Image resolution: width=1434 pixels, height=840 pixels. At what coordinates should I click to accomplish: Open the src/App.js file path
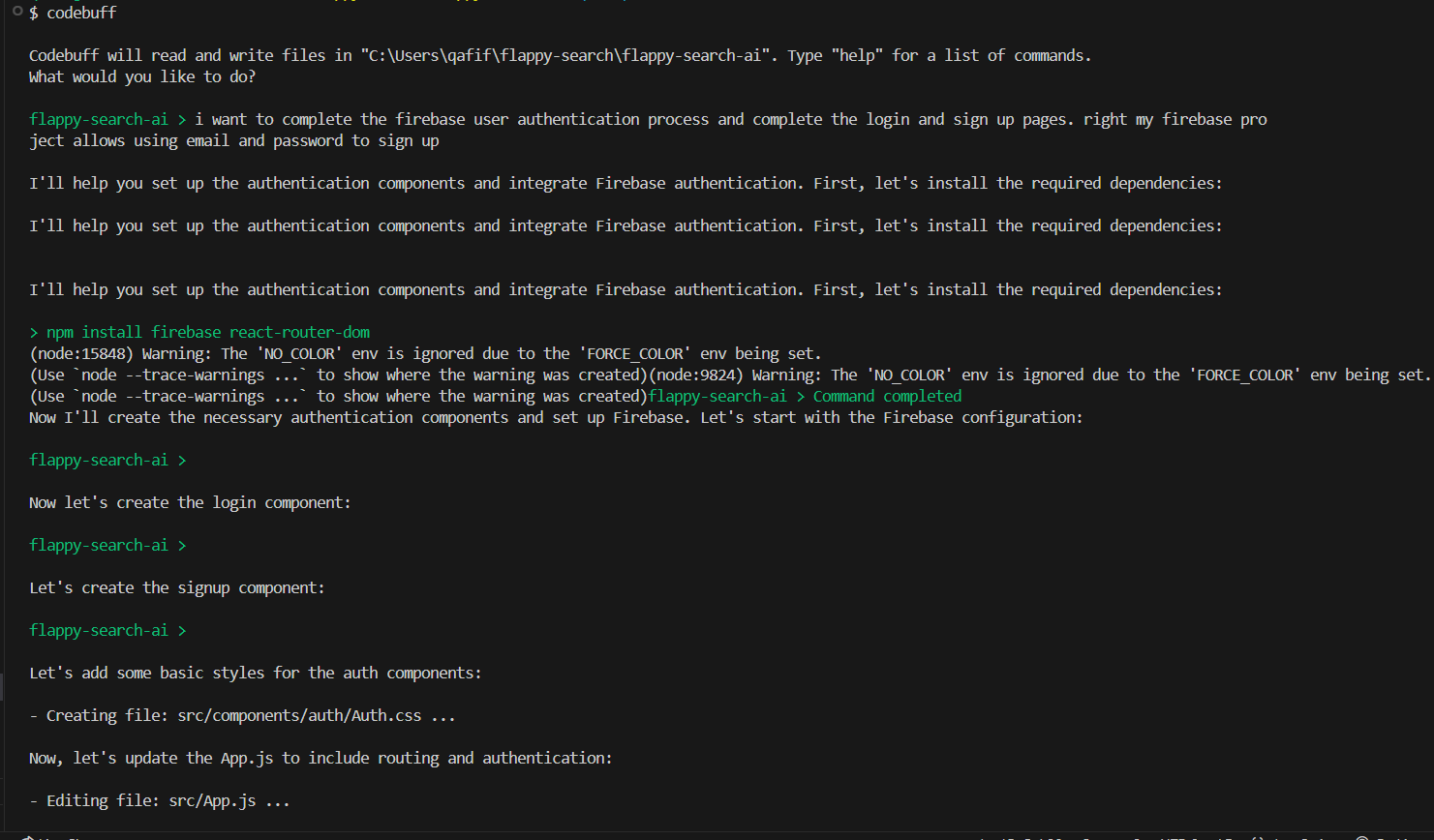coord(212,801)
